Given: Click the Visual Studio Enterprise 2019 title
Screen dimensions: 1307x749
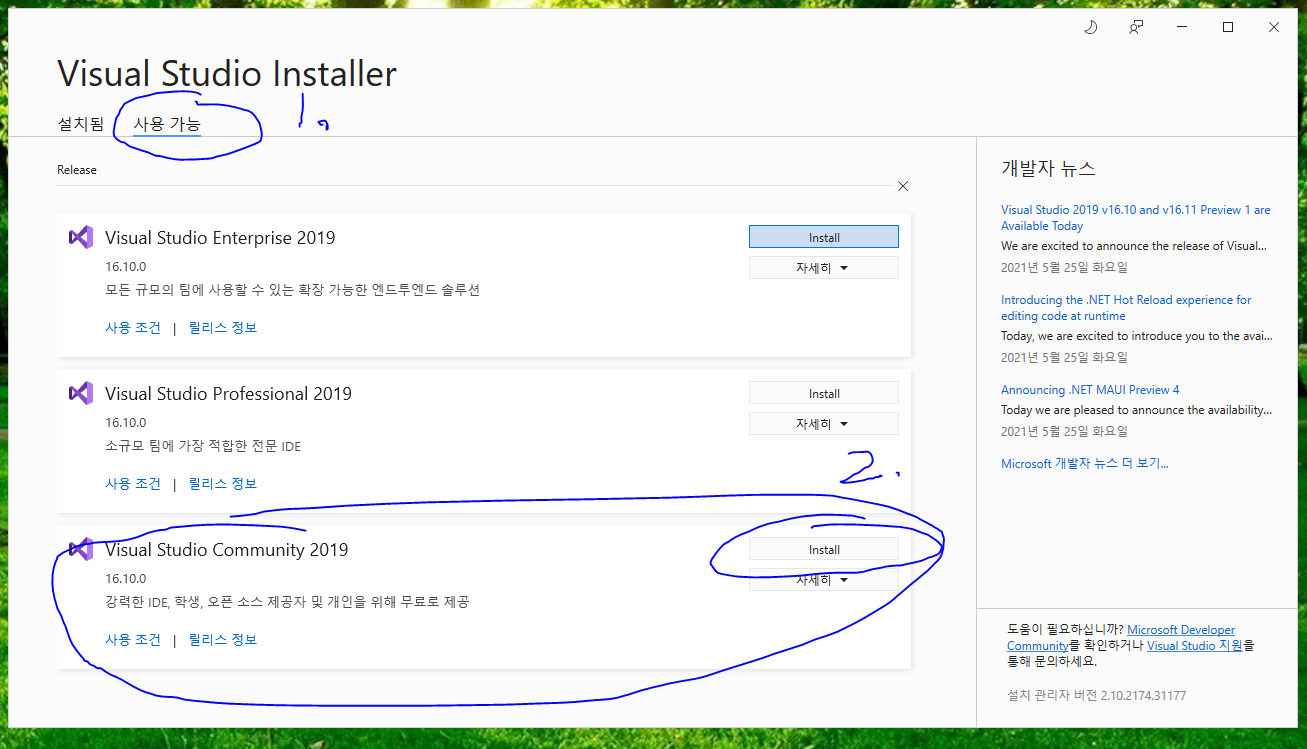Looking at the screenshot, I should pyautogui.click(x=220, y=238).
